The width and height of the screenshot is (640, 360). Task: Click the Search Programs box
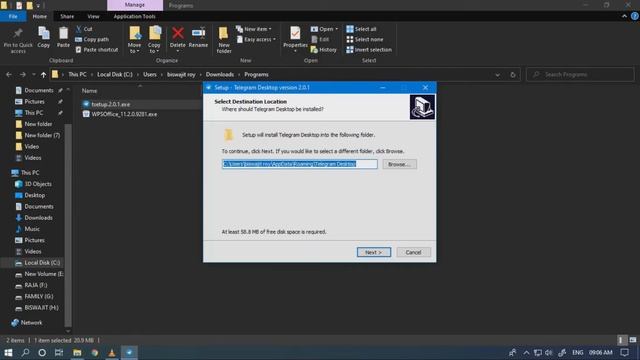click(x=580, y=75)
